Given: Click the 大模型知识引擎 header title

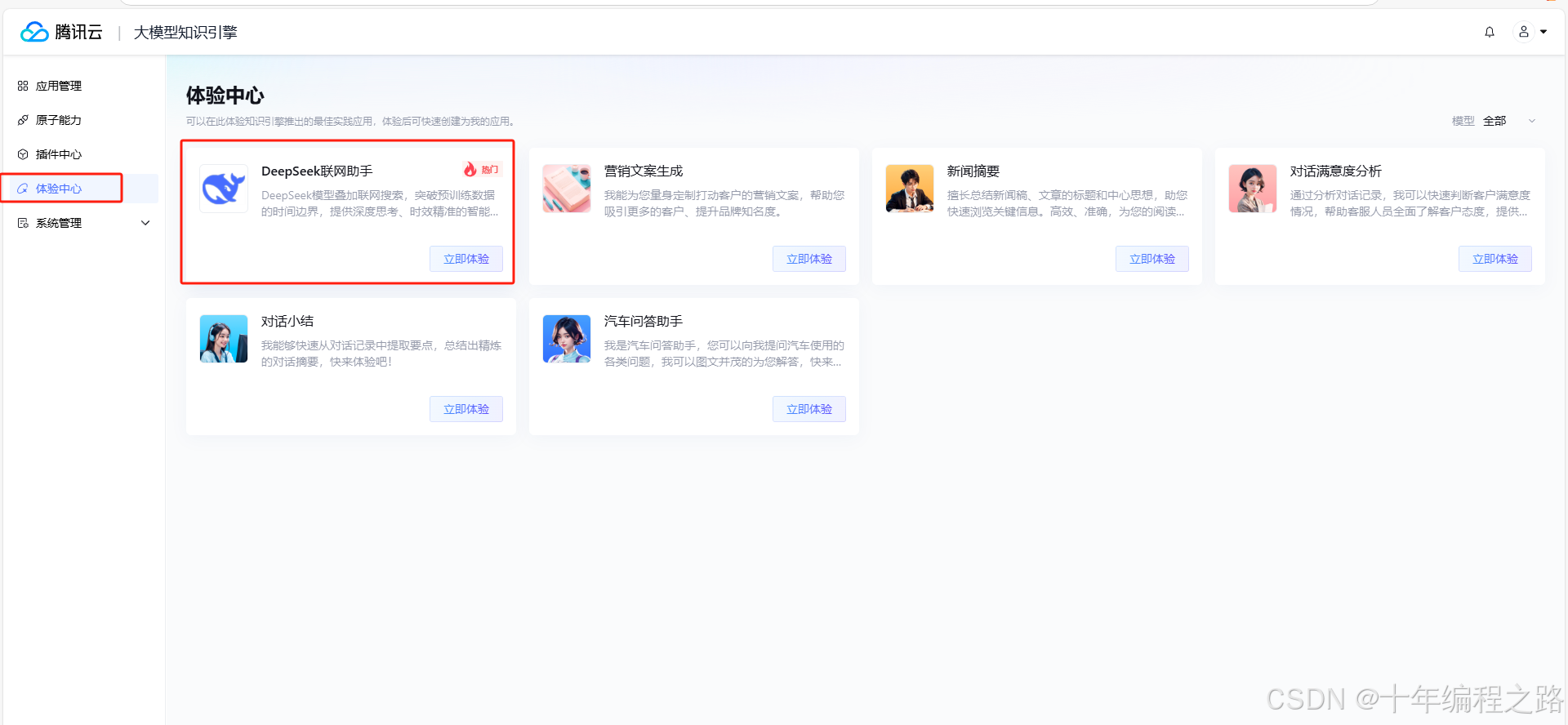Looking at the screenshot, I should (x=185, y=33).
